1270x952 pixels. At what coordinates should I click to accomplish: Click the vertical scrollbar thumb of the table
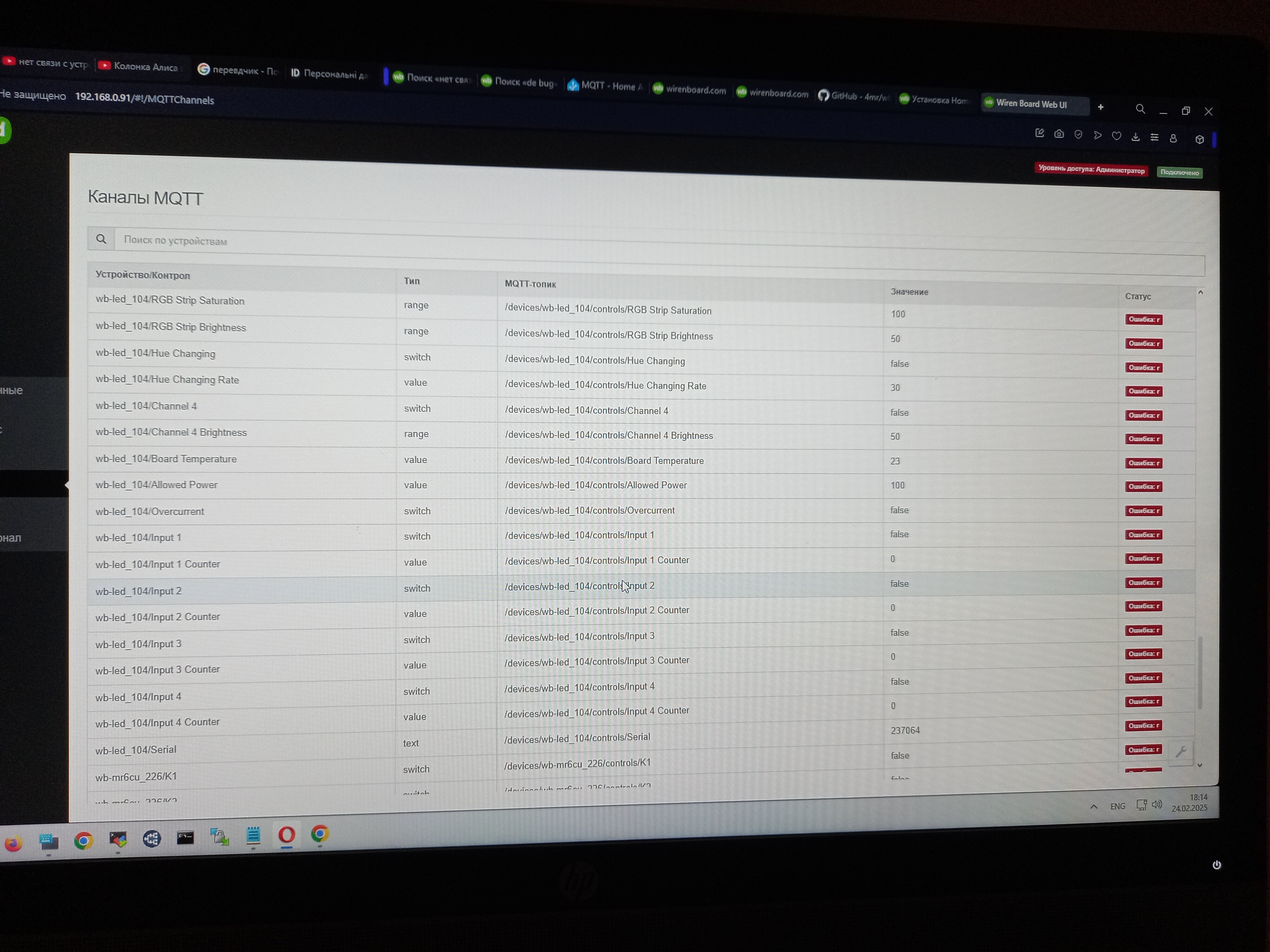click(x=1200, y=672)
